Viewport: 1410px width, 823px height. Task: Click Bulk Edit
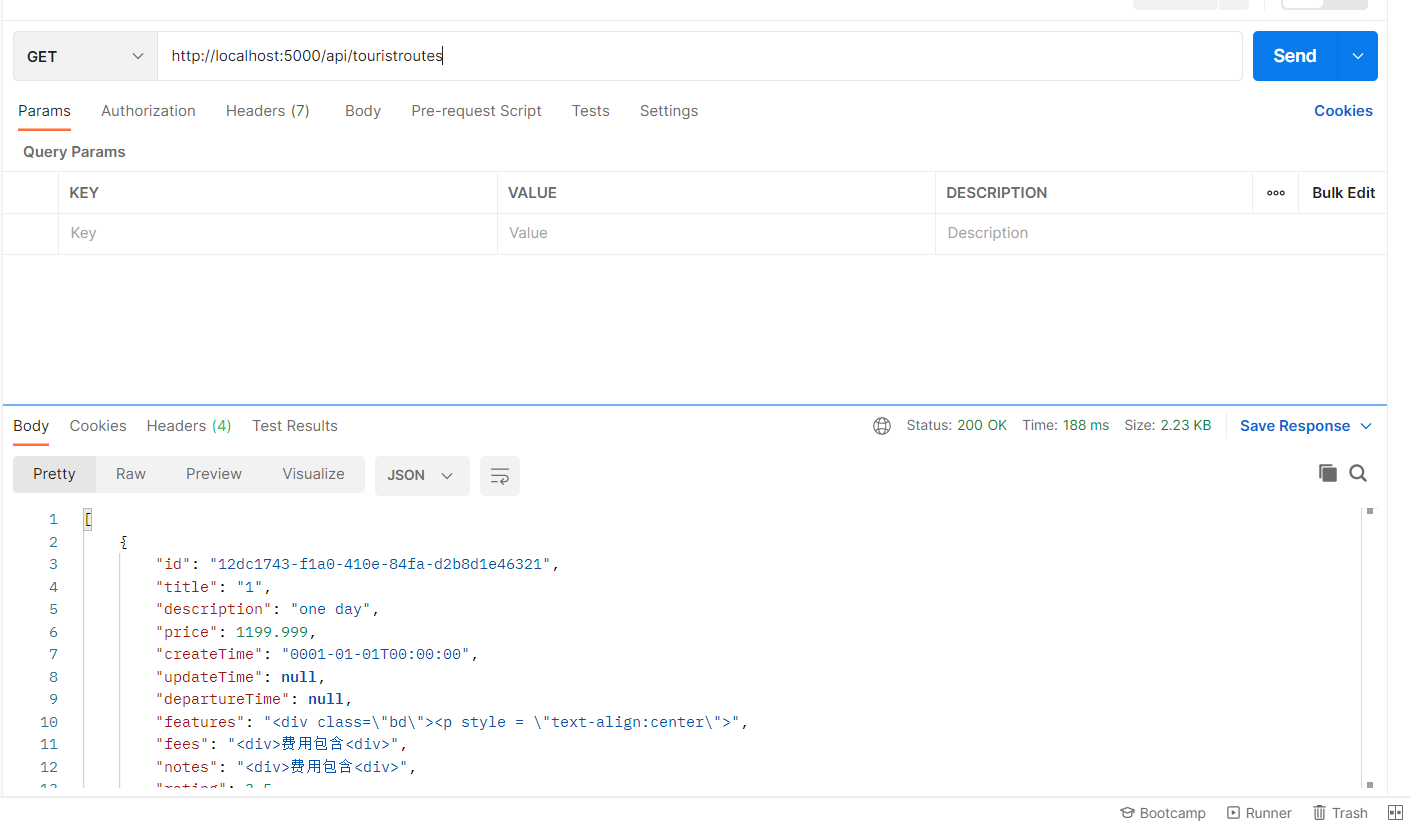pos(1343,193)
